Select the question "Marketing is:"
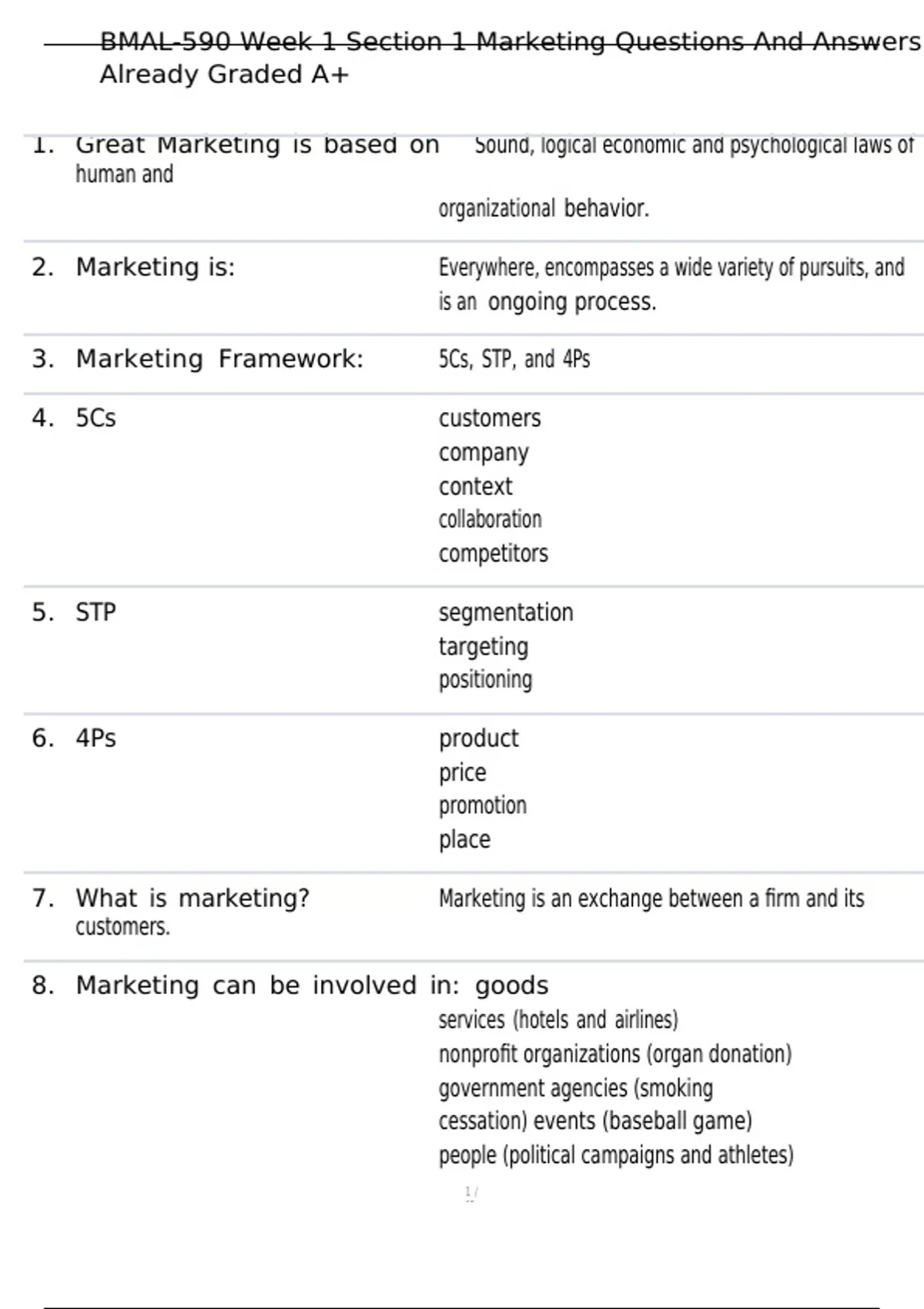The image size is (924, 1309). pos(155,267)
